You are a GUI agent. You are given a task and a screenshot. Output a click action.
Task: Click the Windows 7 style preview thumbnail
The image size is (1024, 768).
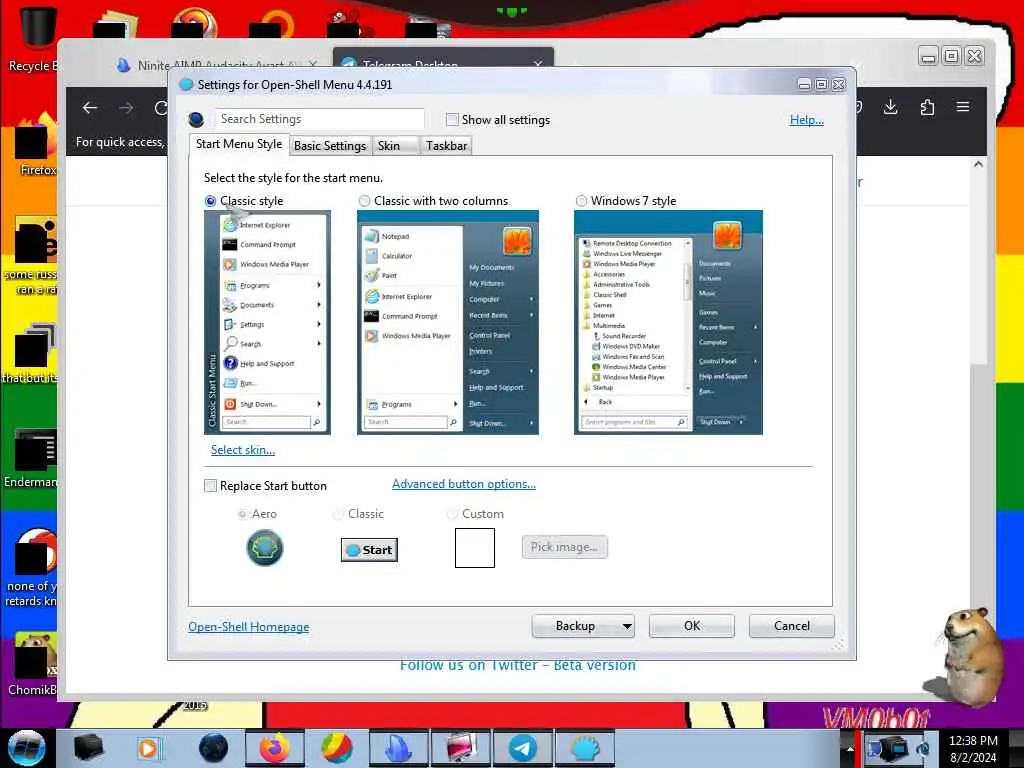click(668, 323)
